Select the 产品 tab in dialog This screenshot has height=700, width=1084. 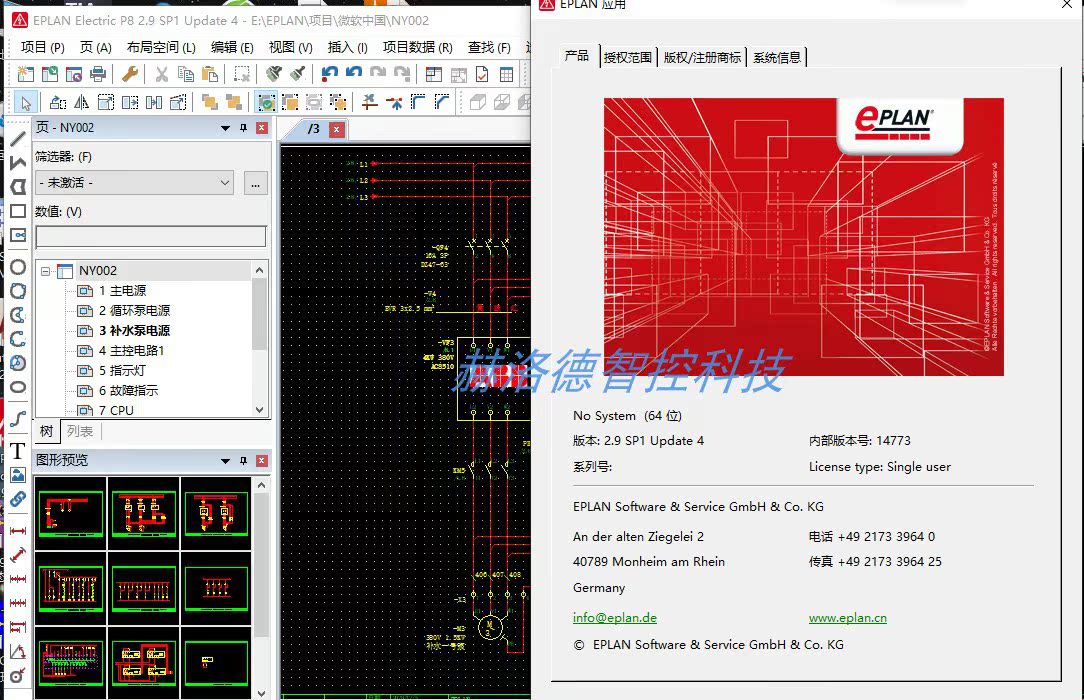pyautogui.click(x=577, y=56)
